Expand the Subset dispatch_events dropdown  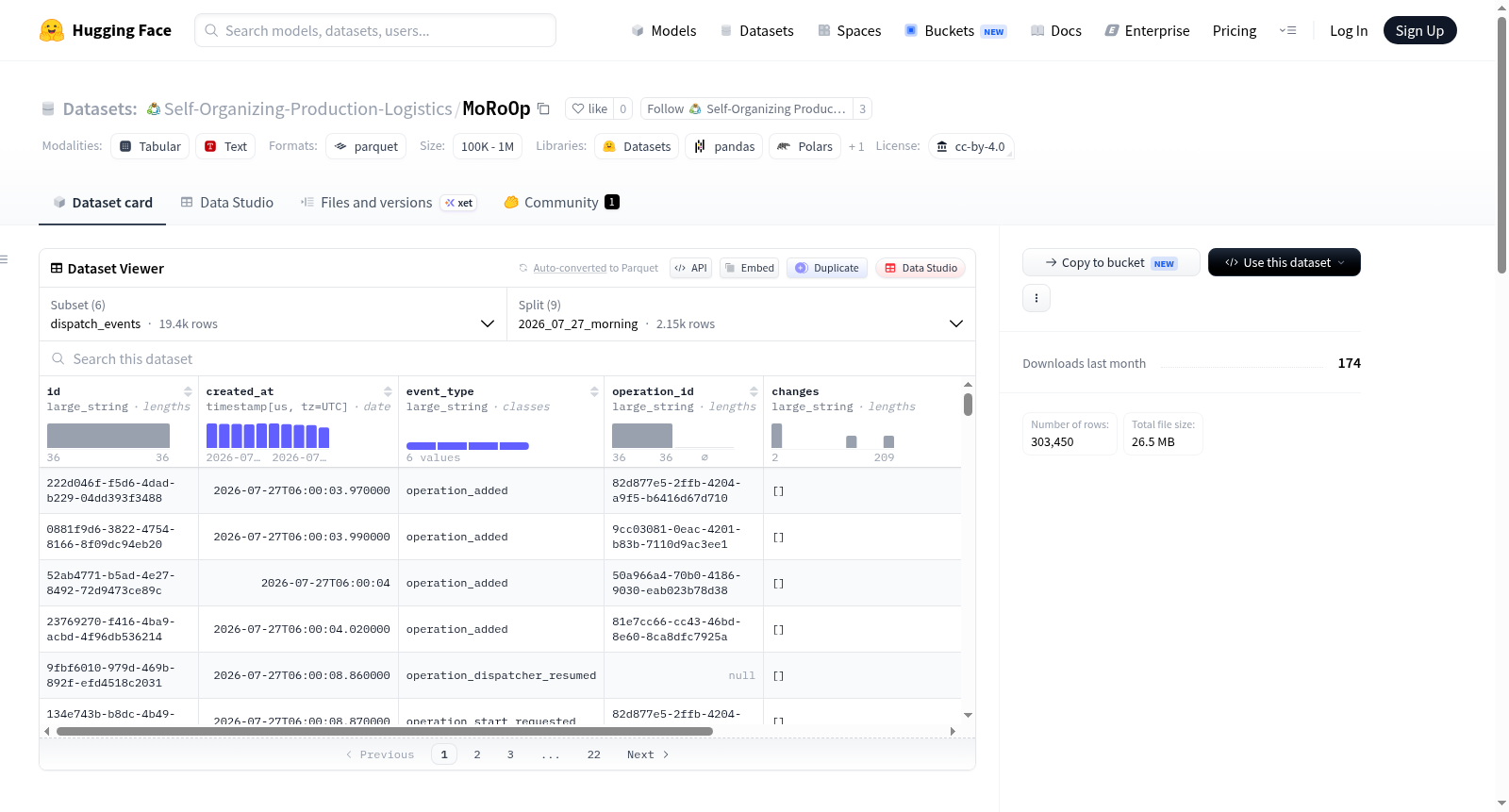(274, 314)
